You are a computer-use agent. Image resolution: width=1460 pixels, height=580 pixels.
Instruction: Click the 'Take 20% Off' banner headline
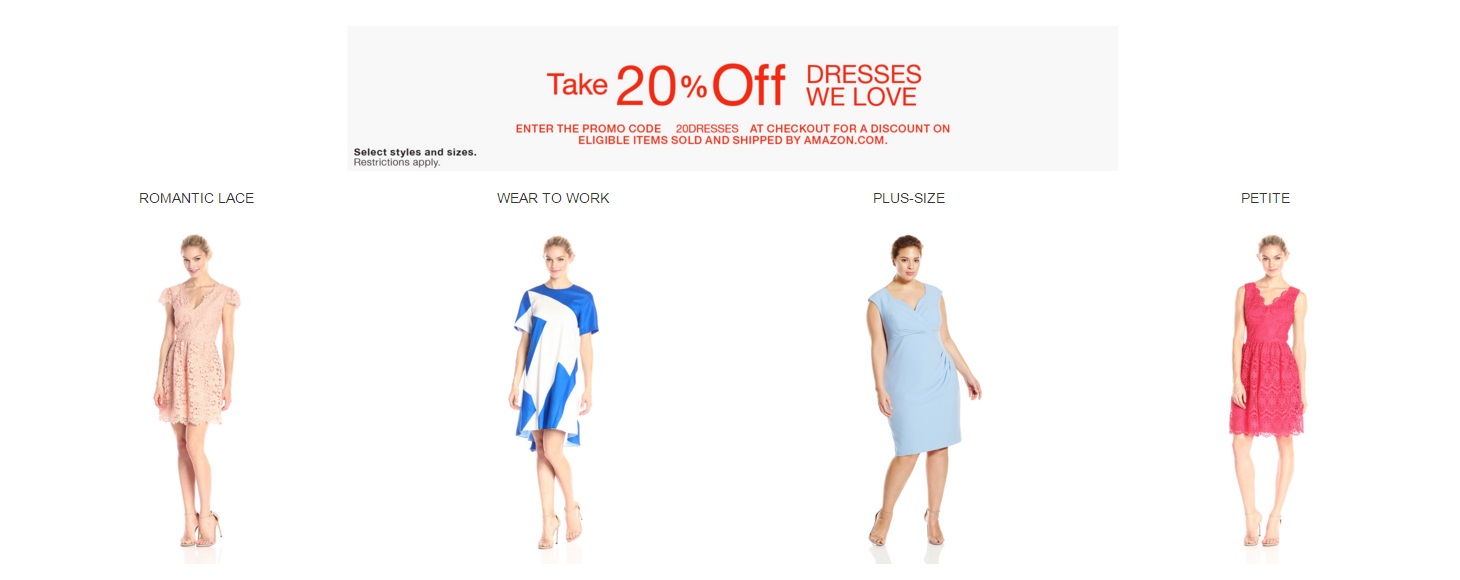click(x=666, y=86)
